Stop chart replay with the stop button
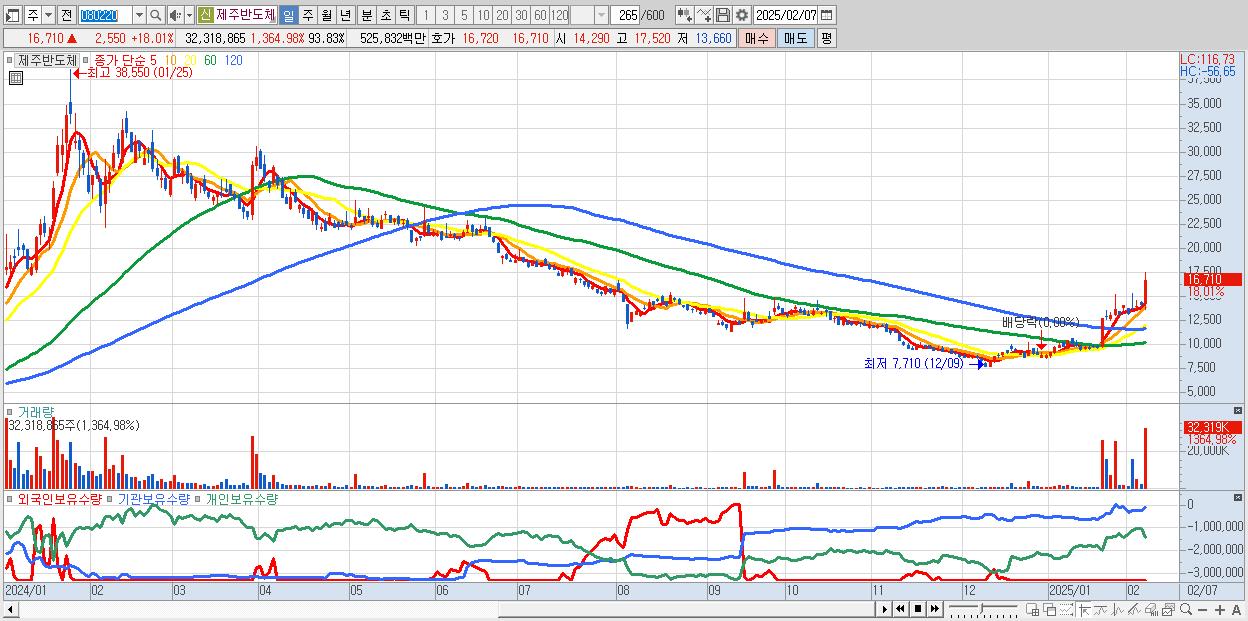The width and height of the screenshot is (1248, 621). coord(918,609)
